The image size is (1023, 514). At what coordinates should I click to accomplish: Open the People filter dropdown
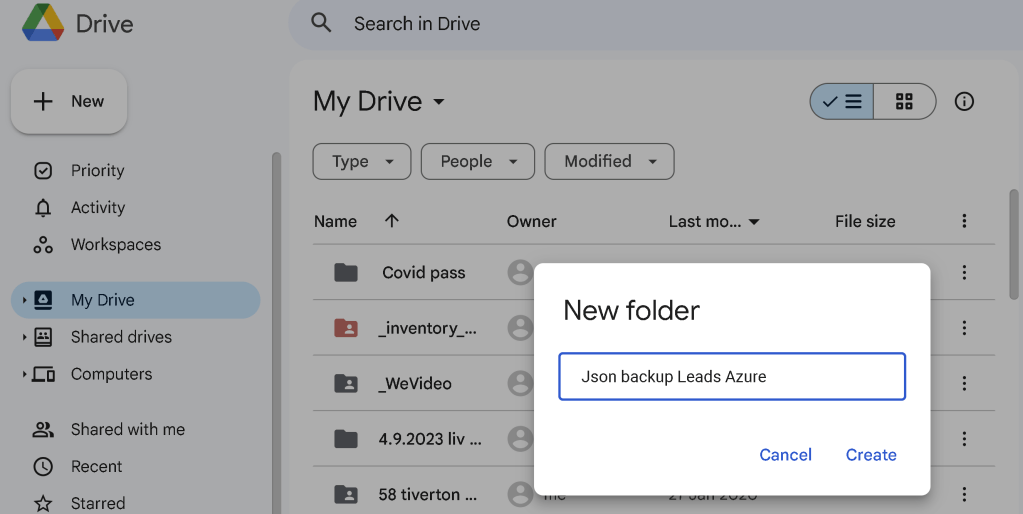[478, 162]
